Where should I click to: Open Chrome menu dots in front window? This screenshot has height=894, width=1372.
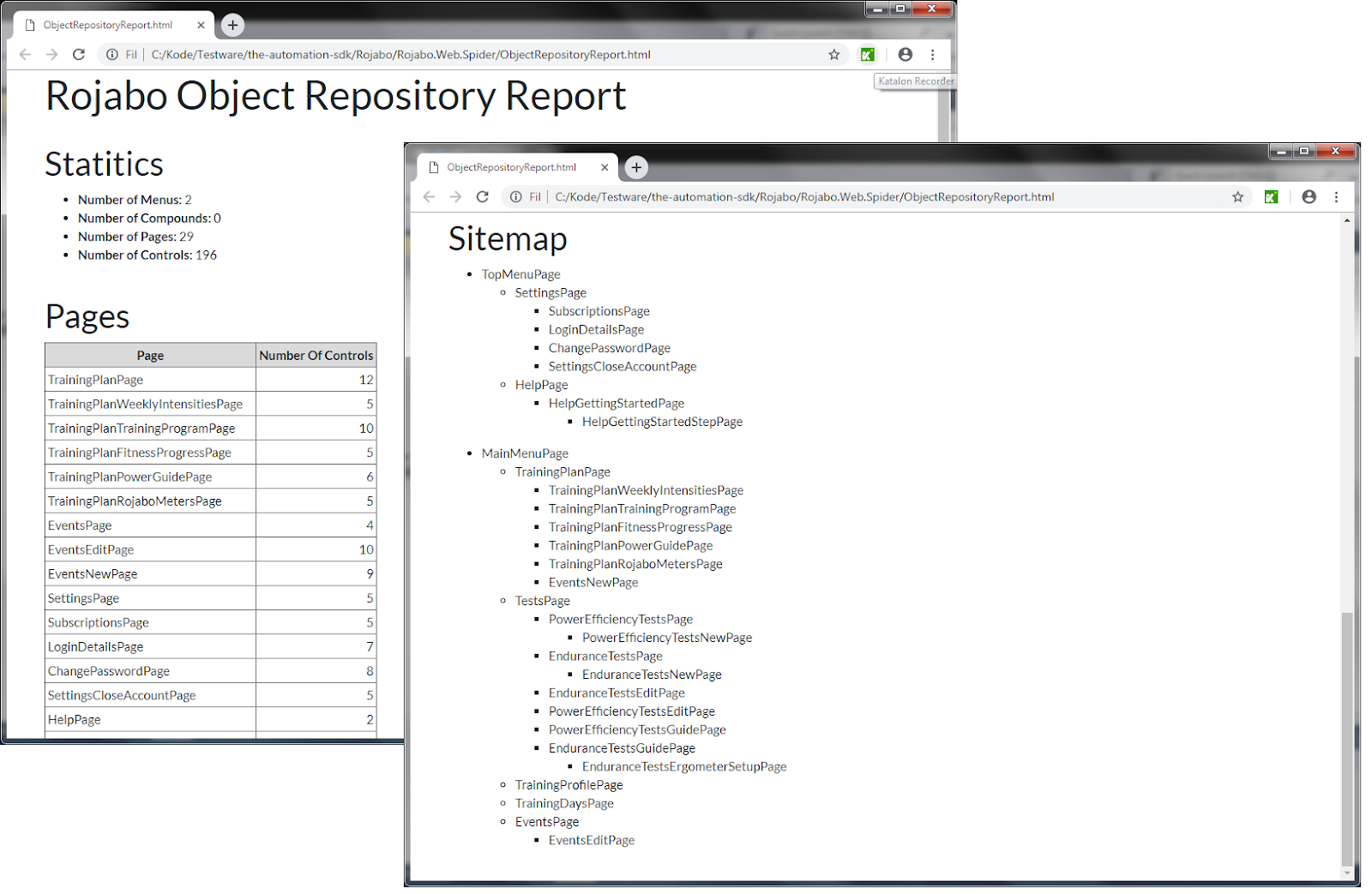point(1337,196)
